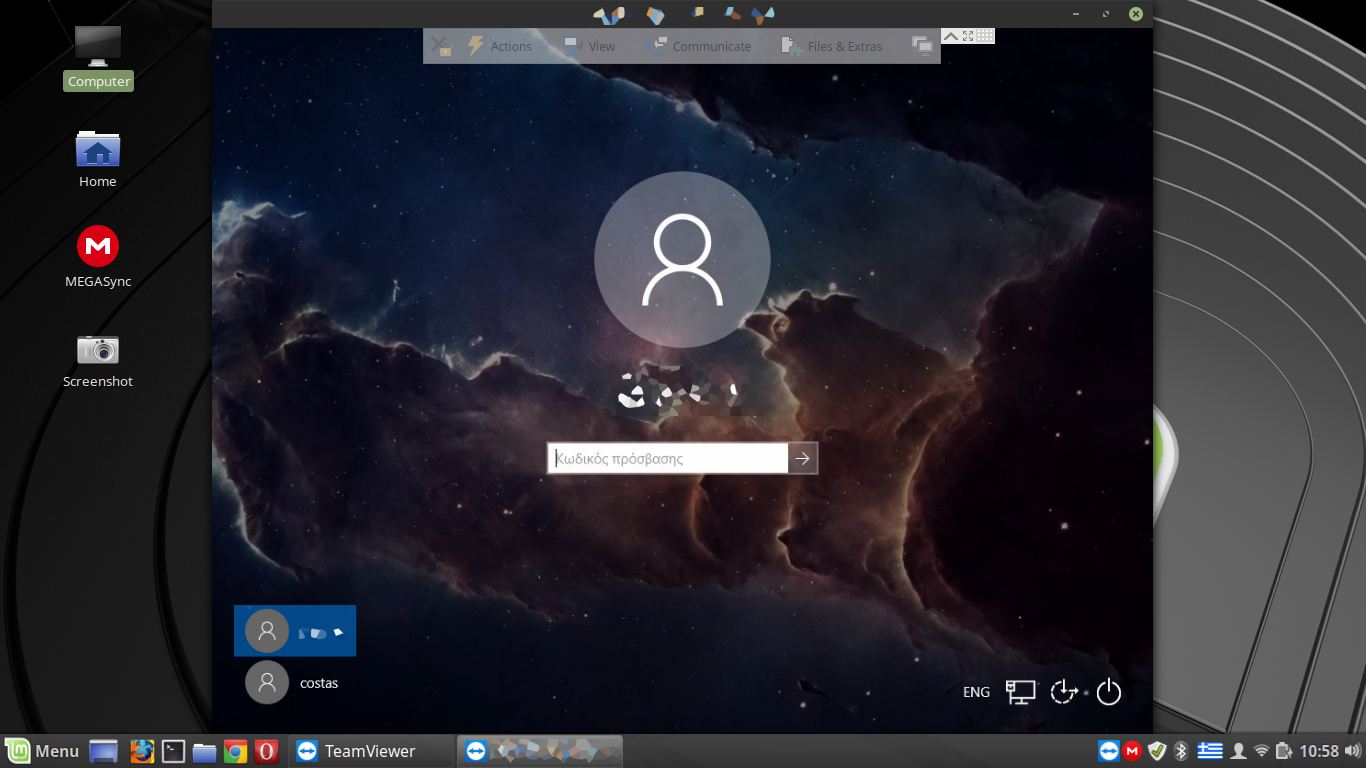Select the monitor icon next to Files & Extras
Screen dimensions: 1366x768
(x=920, y=46)
